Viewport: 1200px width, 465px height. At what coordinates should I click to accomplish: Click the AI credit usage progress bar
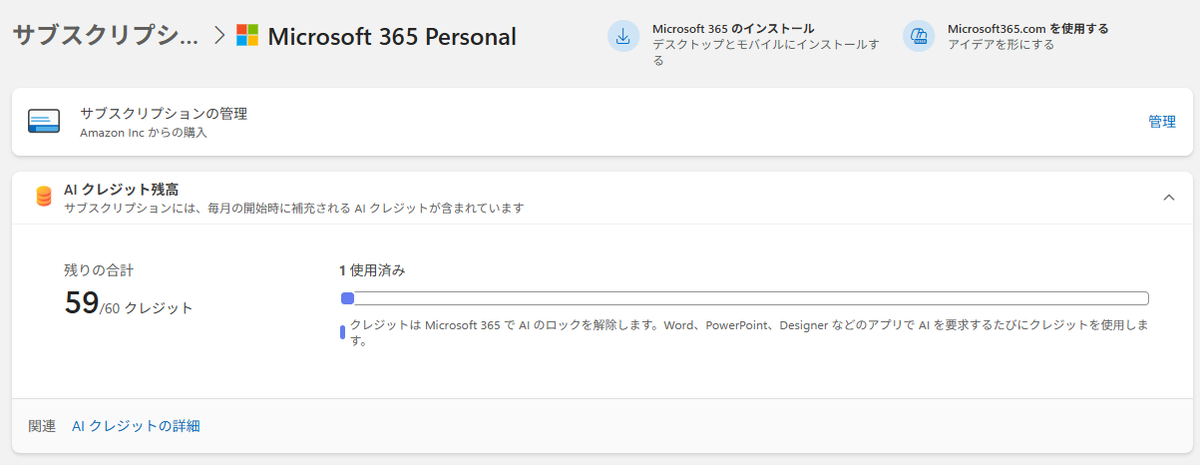tap(744, 298)
